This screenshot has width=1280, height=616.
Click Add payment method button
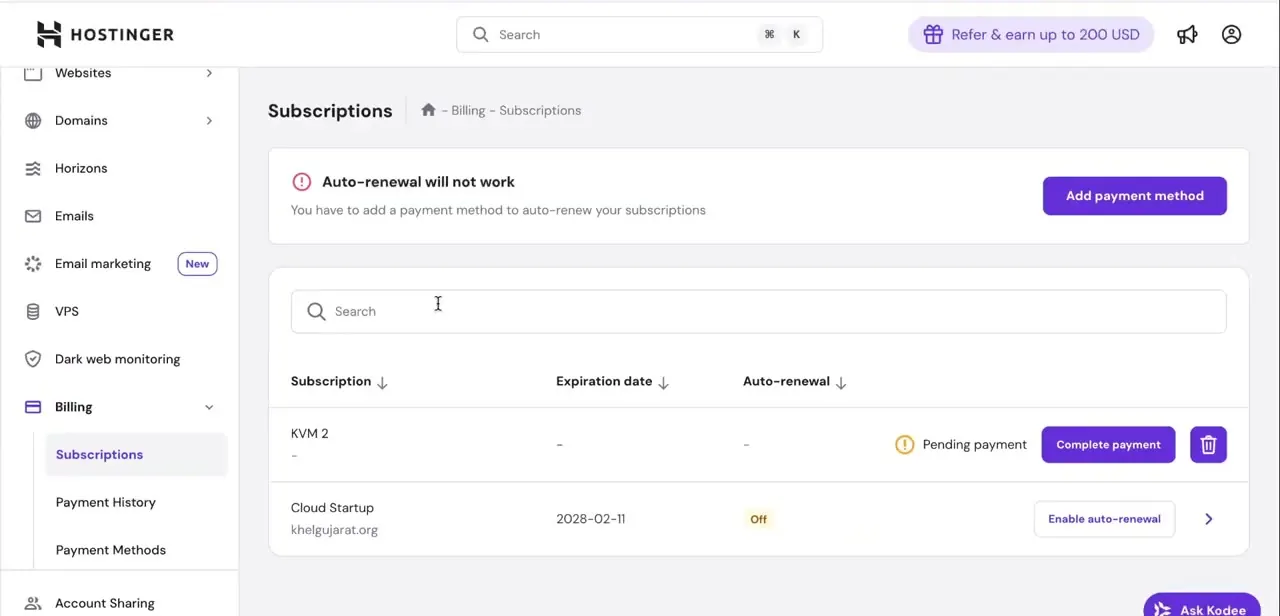pos(1134,196)
